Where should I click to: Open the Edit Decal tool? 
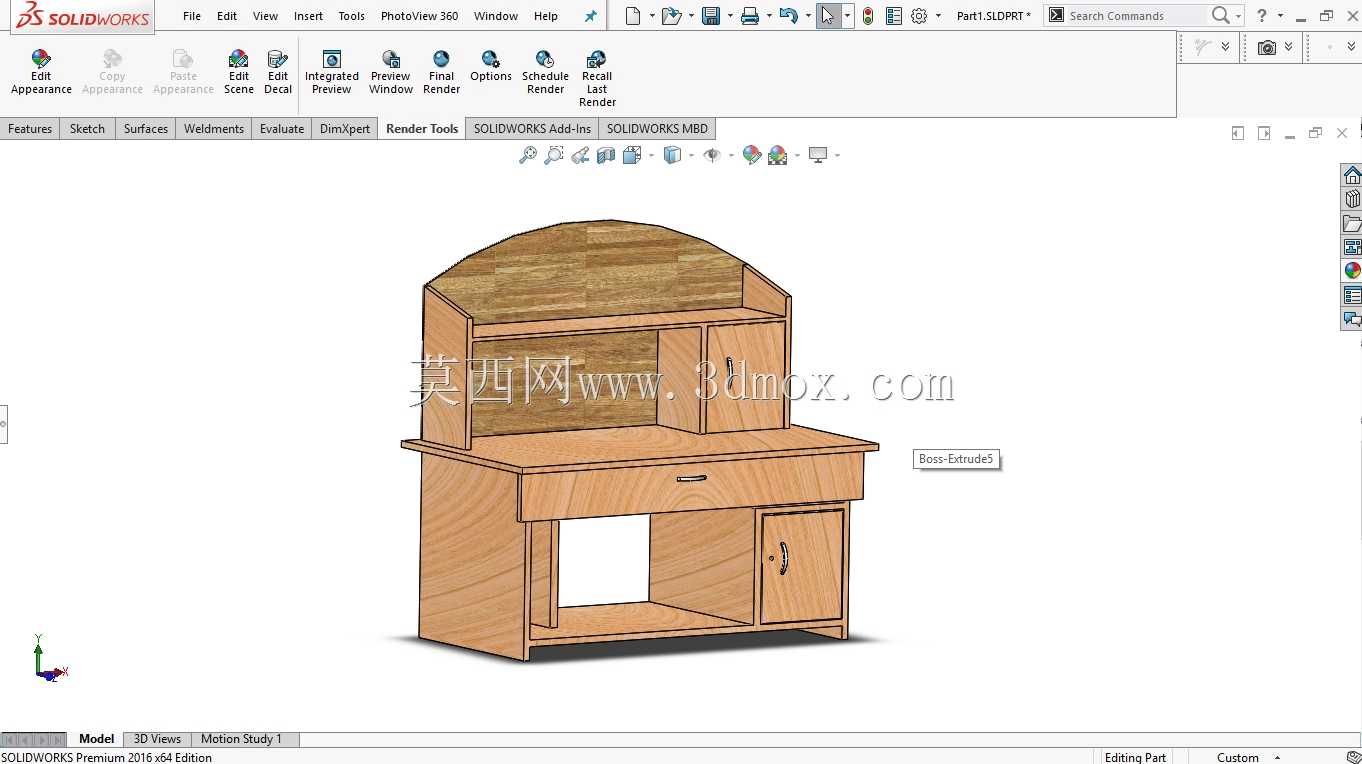point(278,72)
